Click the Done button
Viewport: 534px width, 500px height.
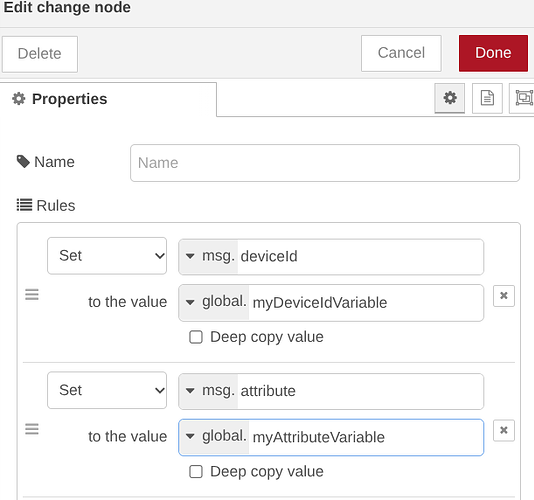click(x=493, y=53)
